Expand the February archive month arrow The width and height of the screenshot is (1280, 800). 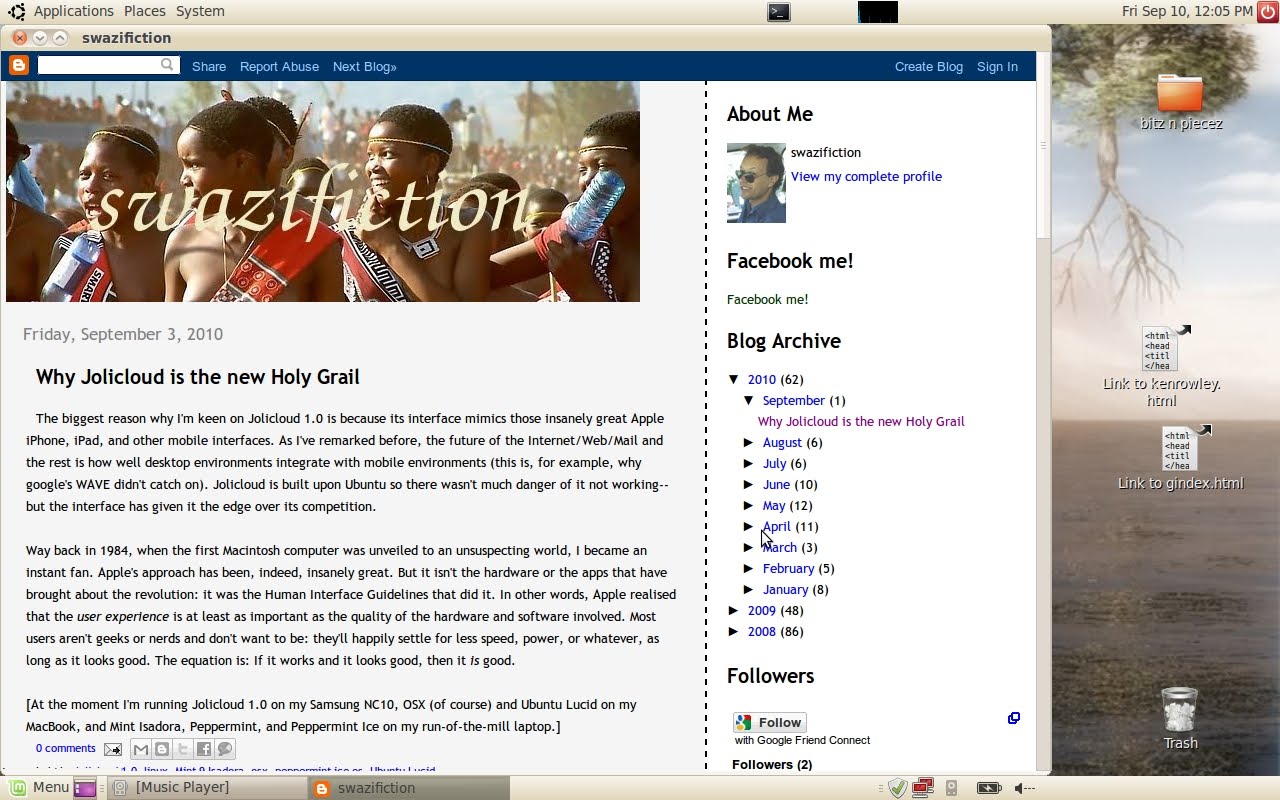(x=749, y=568)
